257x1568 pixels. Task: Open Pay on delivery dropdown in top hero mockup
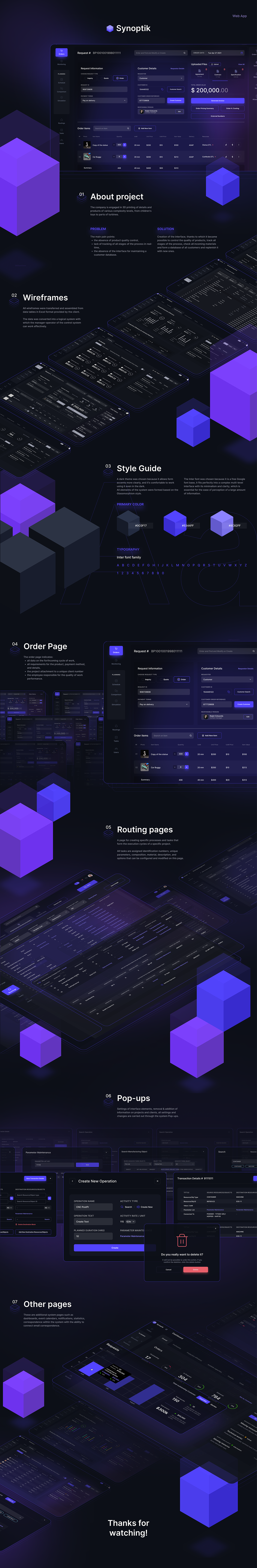coord(104,100)
